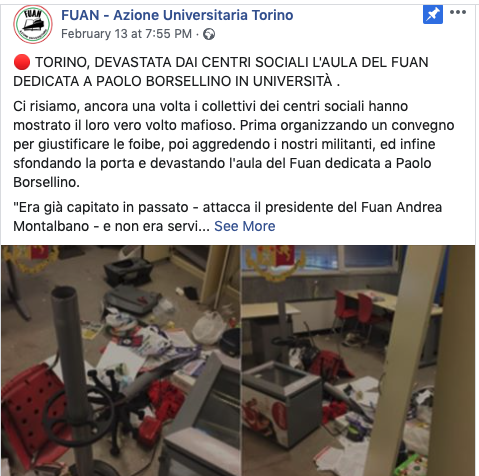Image resolution: width=479 pixels, height=476 pixels.
Task: Click the white plastic bag in left photo
Action: point(209,327)
